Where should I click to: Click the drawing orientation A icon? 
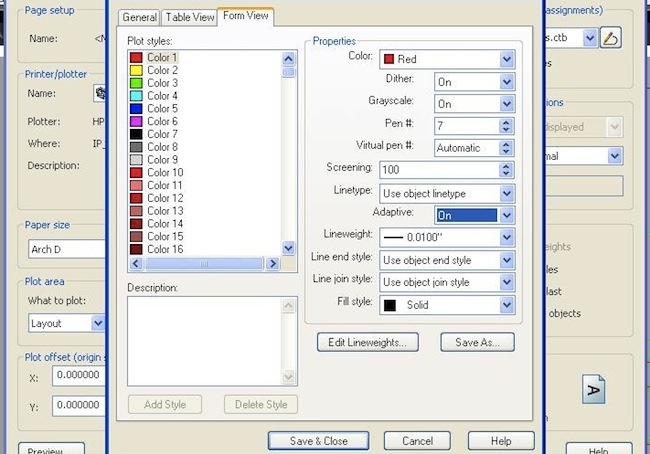click(x=594, y=388)
